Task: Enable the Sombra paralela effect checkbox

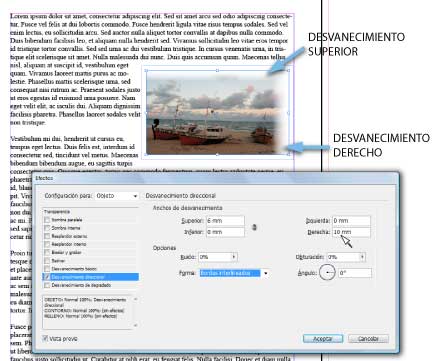Action: click(47, 220)
